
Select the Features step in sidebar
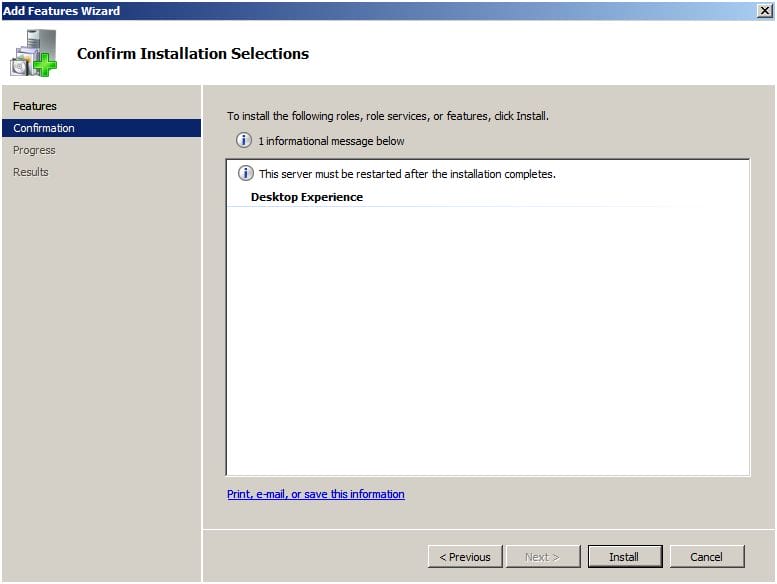coord(35,106)
